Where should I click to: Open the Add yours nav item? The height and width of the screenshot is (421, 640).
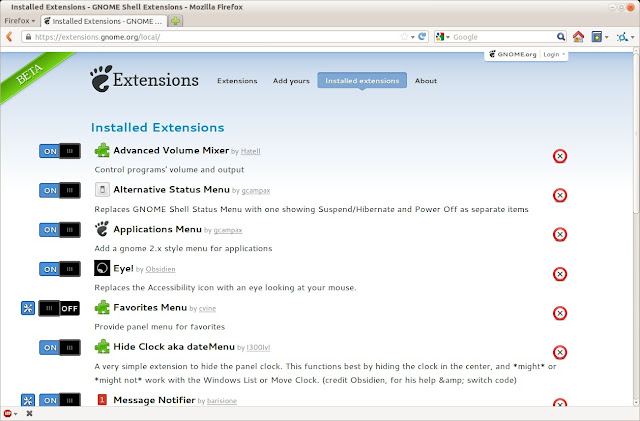(291, 81)
